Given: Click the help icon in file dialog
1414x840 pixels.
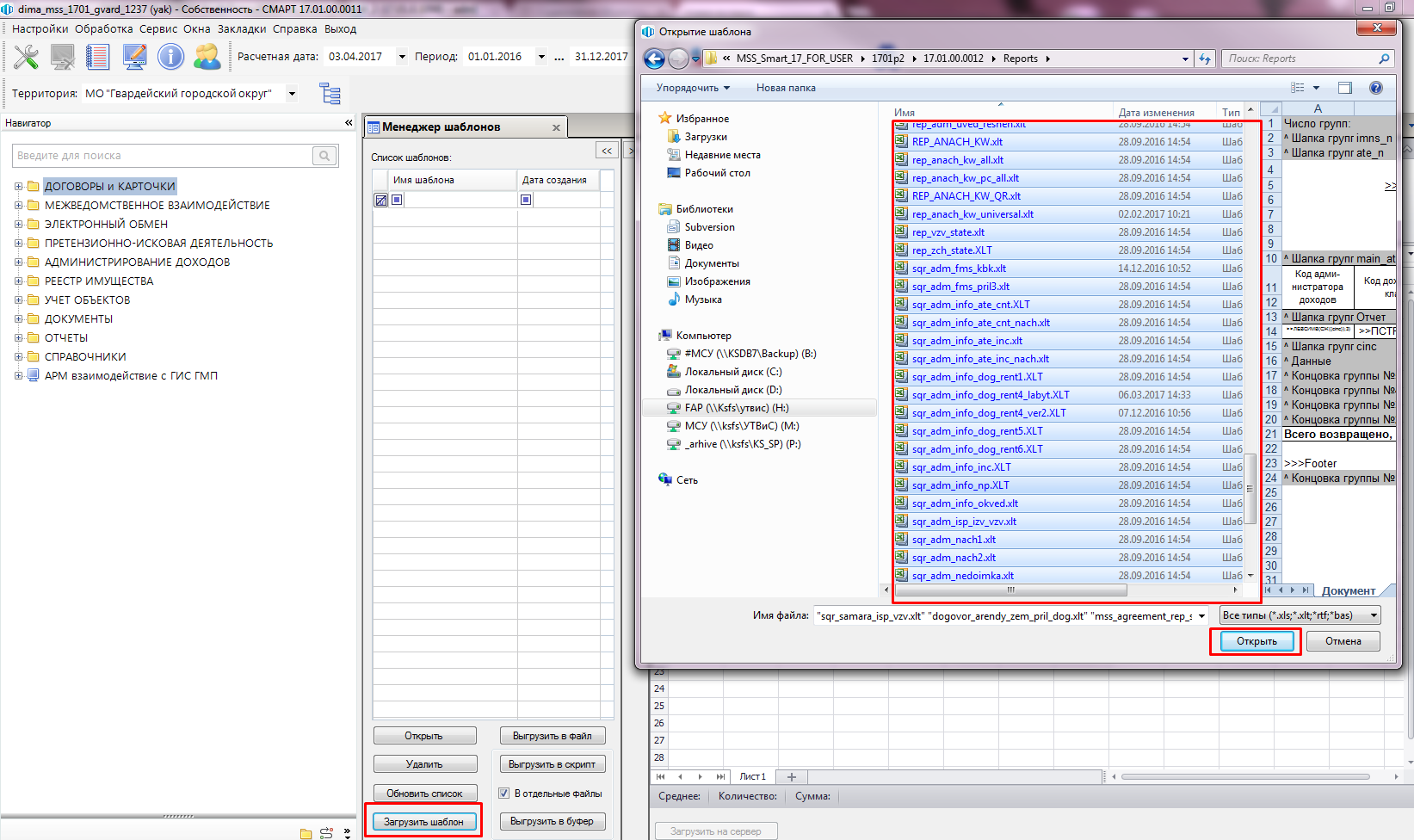Looking at the screenshot, I should coord(1375,88).
